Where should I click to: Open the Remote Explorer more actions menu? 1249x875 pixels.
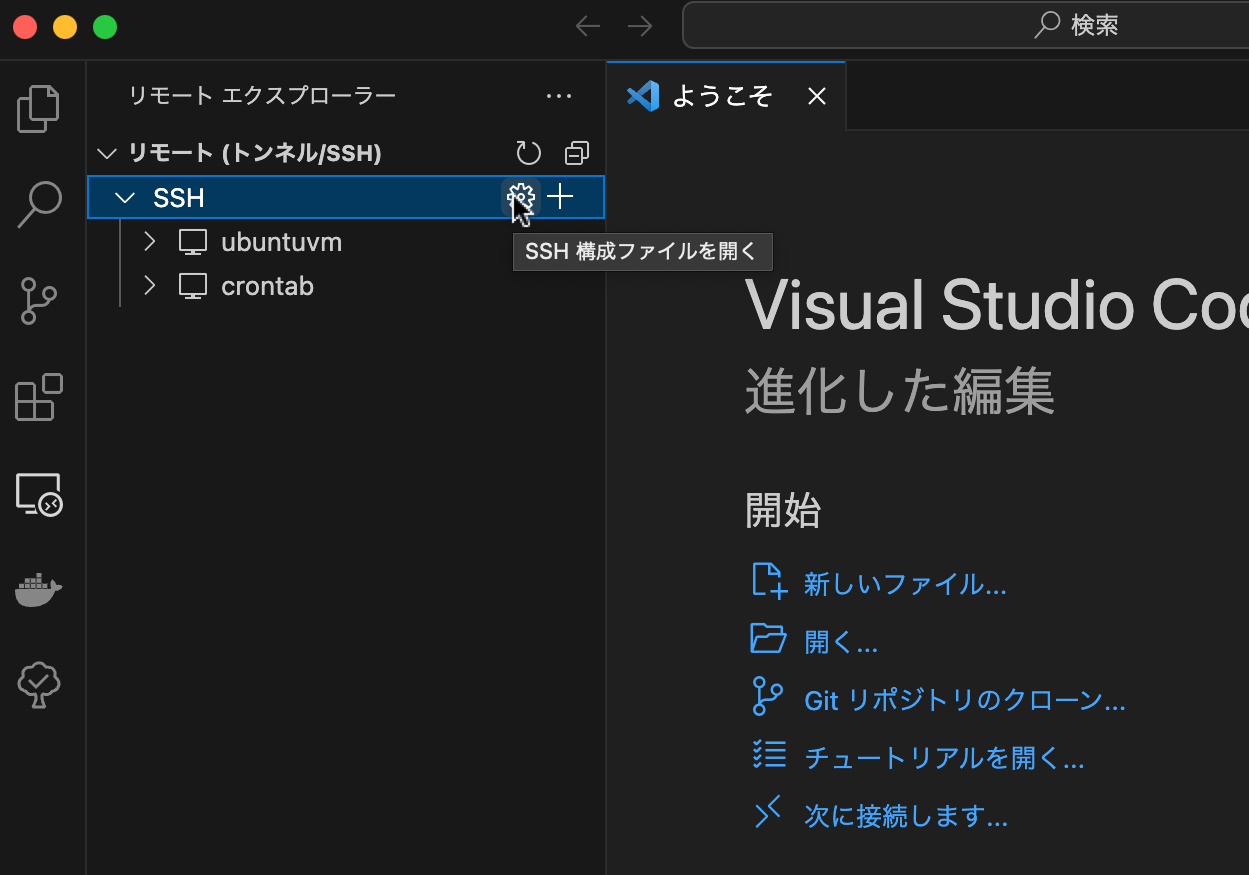point(559,95)
